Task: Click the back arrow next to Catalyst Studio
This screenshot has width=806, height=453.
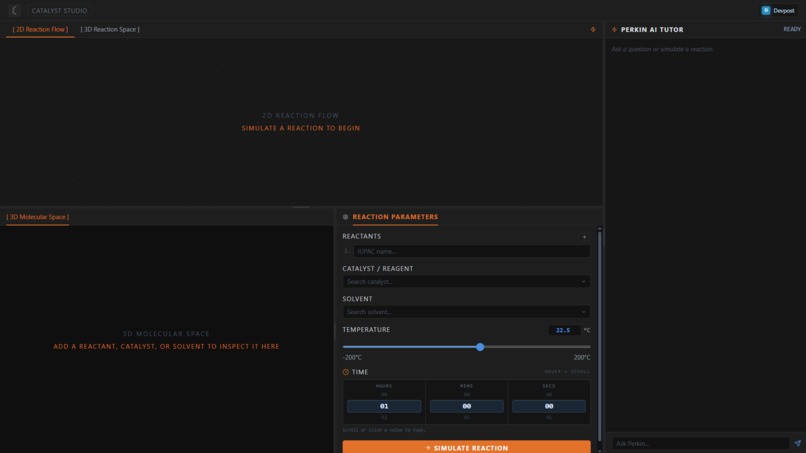Action: point(14,10)
